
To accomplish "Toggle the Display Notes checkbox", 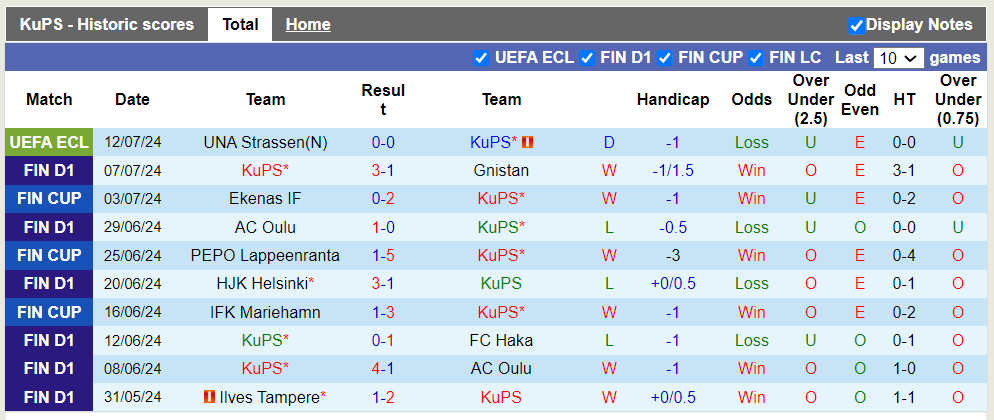I will pos(856,25).
